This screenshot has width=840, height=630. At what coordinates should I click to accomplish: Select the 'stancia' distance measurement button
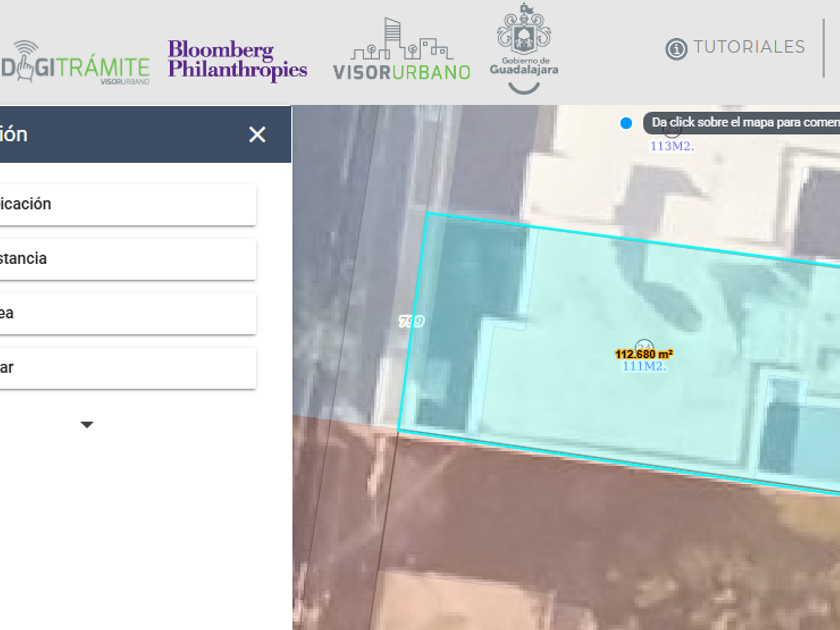coord(128,259)
